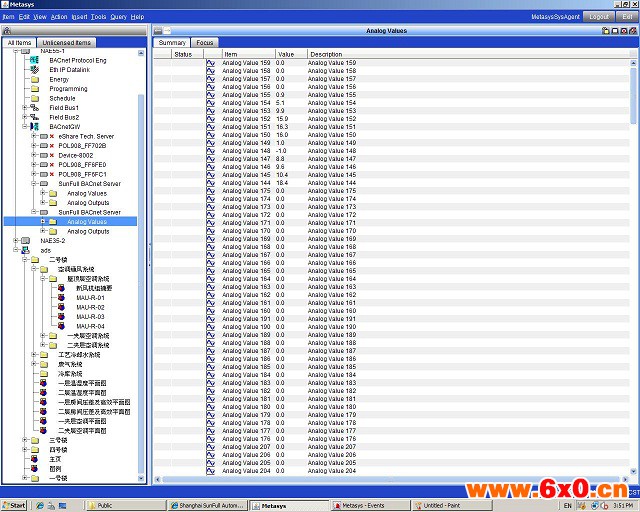Click the back button at the left of the Analog Values bar
Image resolution: width=640 pixels, height=512 pixels.
[158, 31]
